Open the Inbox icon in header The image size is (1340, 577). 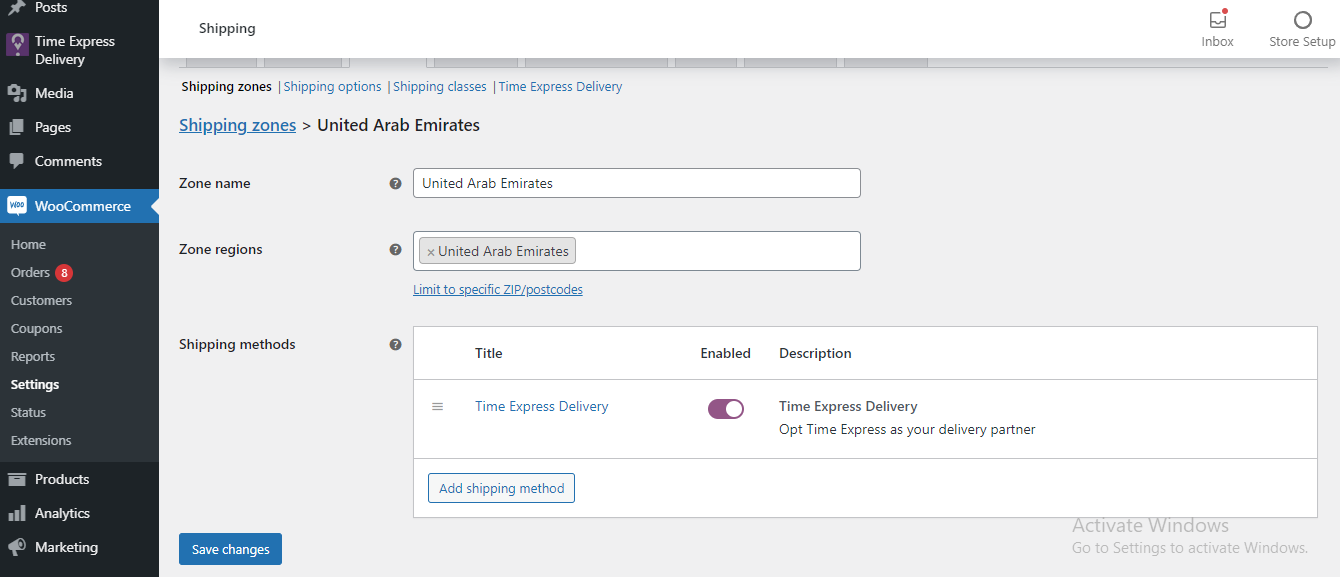(1217, 20)
